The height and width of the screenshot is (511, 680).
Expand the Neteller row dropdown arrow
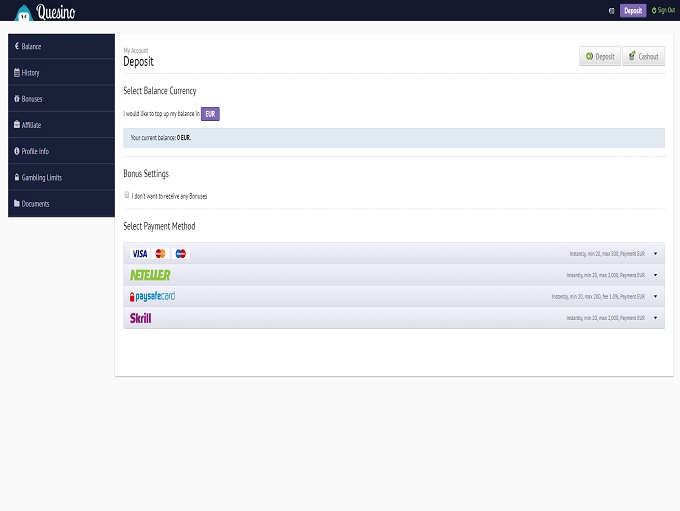(x=655, y=275)
